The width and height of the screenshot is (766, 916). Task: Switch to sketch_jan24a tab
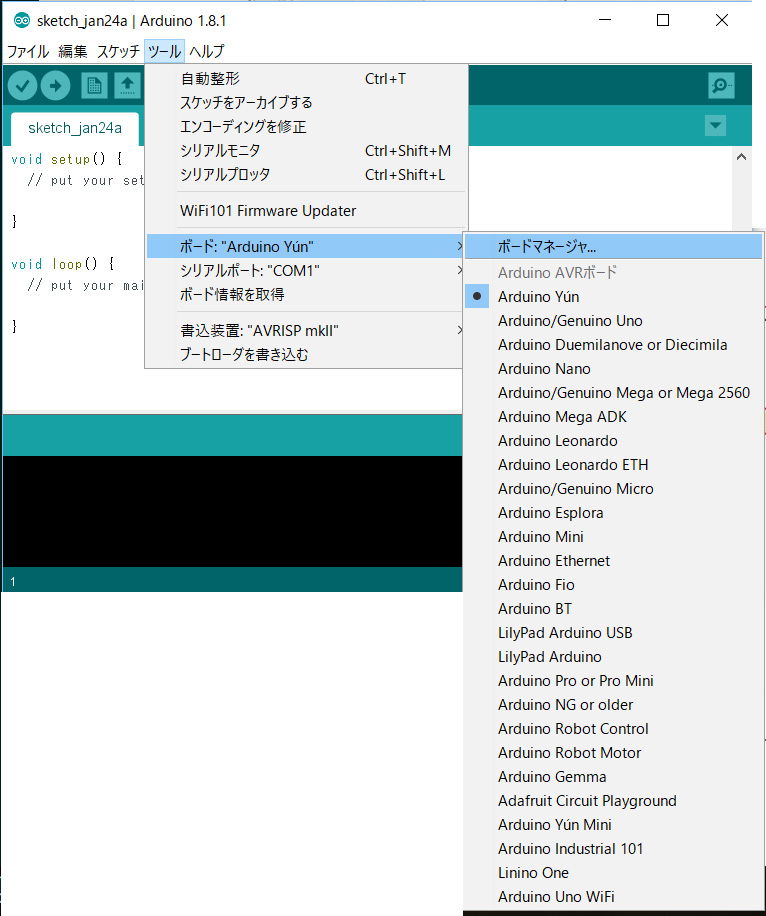point(75,128)
